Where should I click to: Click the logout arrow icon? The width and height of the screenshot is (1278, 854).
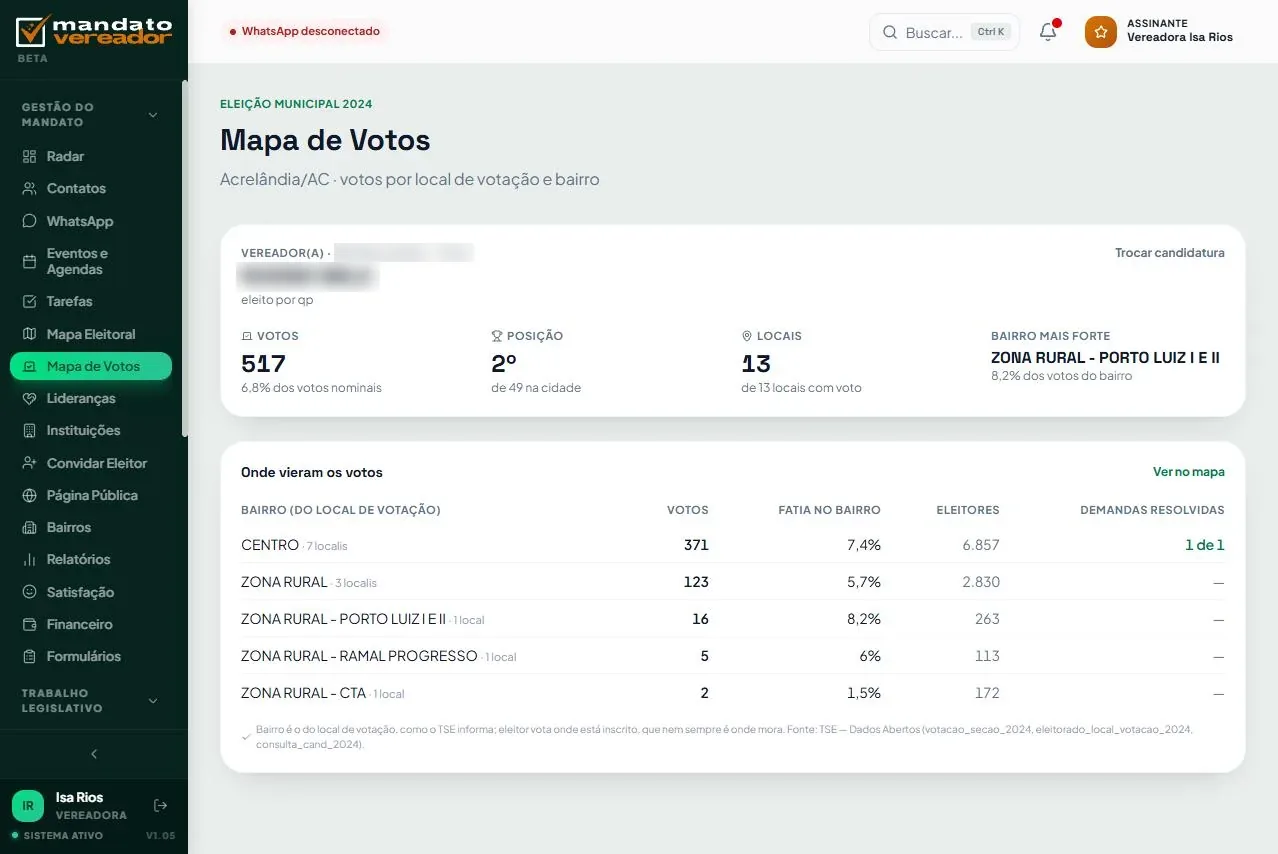[160, 805]
